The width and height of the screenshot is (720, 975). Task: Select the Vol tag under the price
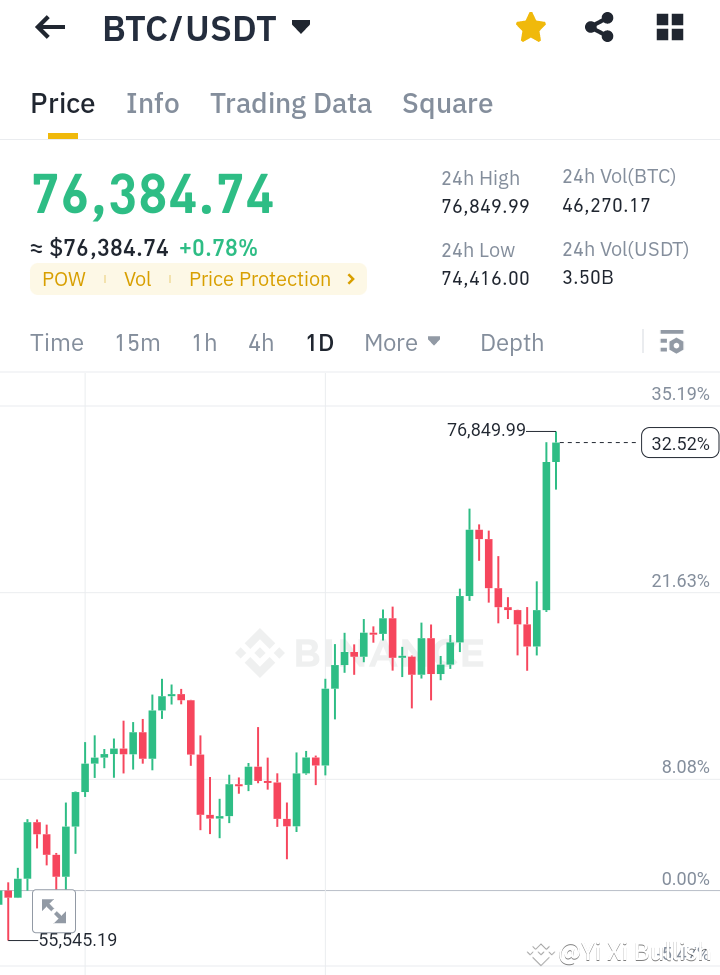pos(137,279)
